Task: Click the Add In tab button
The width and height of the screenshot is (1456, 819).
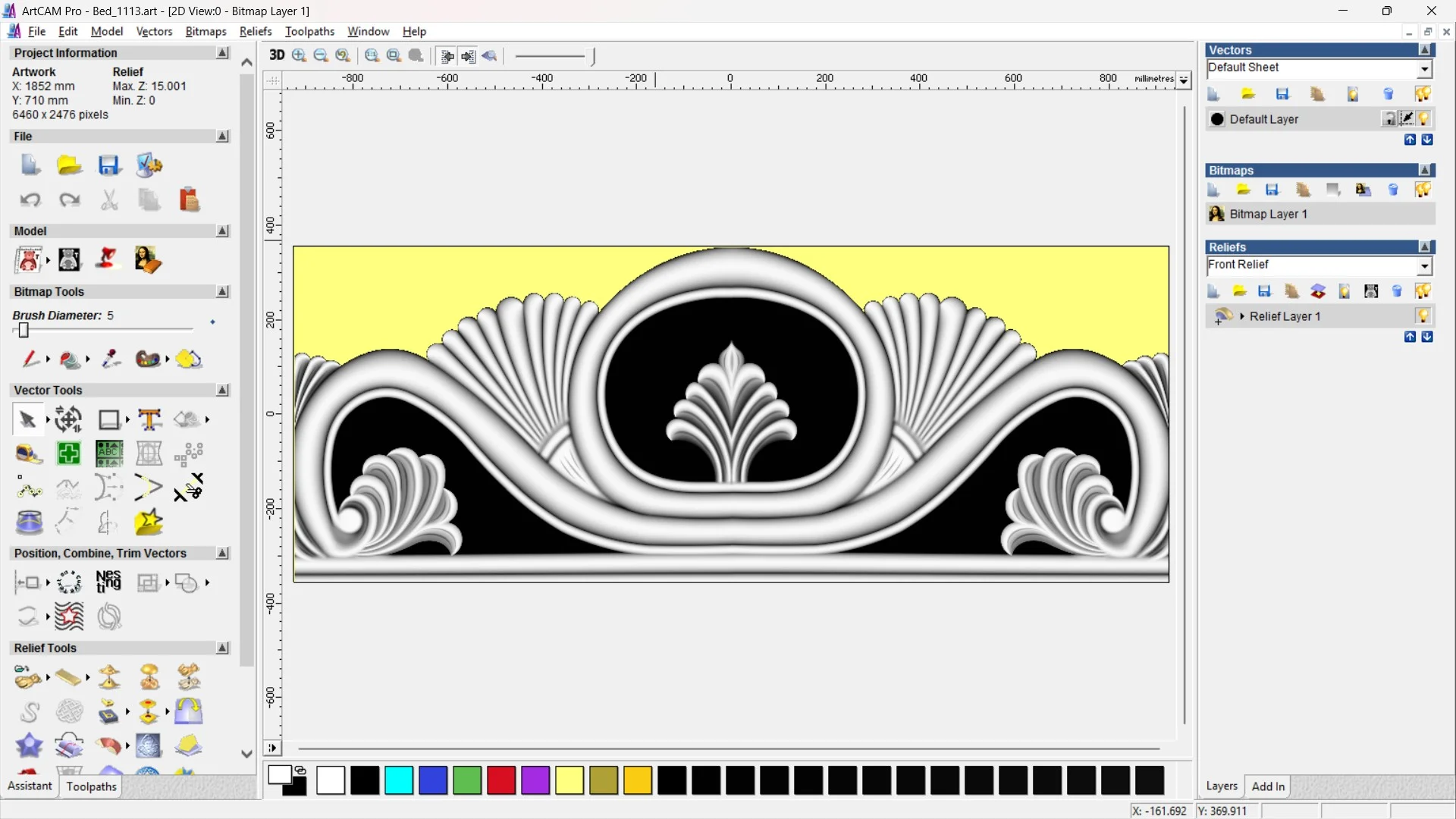Action: (x=1268, y=786)
